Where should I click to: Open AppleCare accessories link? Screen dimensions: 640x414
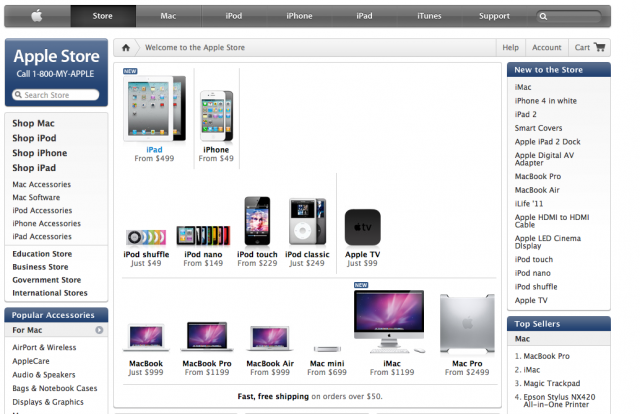tap(31, 361)
